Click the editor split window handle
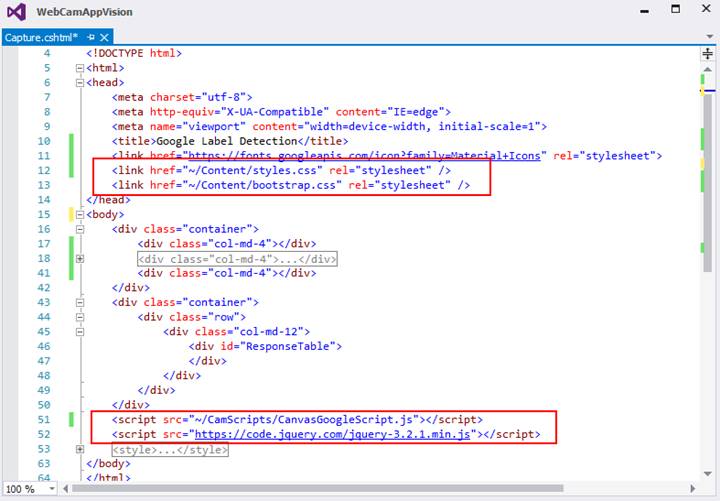This screenshot has width=720, height=501. click(708, 54)
